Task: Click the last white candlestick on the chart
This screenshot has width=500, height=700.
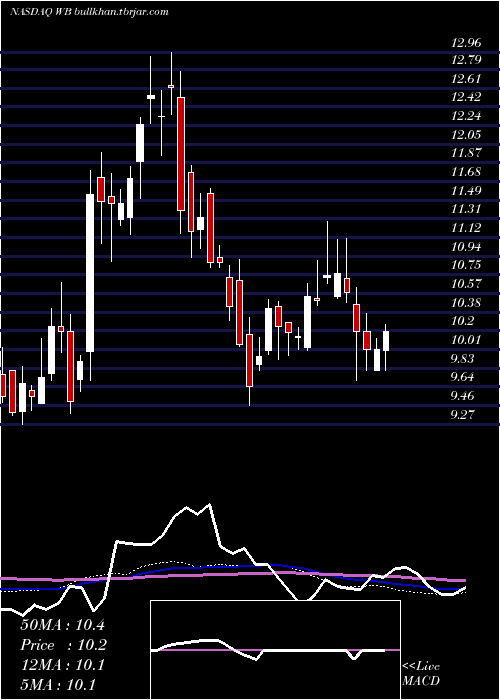Action: [386, 341]
